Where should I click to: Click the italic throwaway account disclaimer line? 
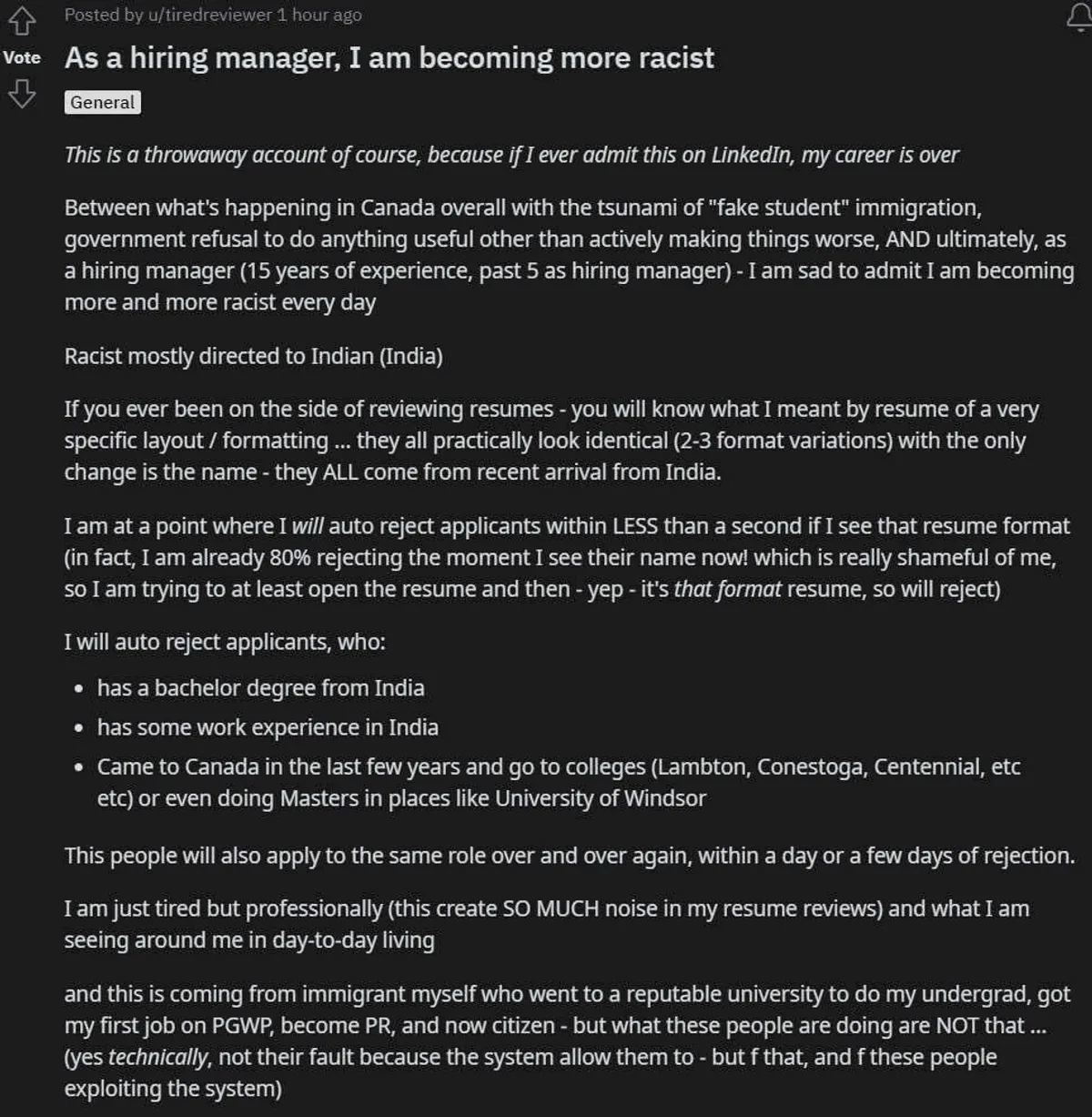(x=511, y=155)
